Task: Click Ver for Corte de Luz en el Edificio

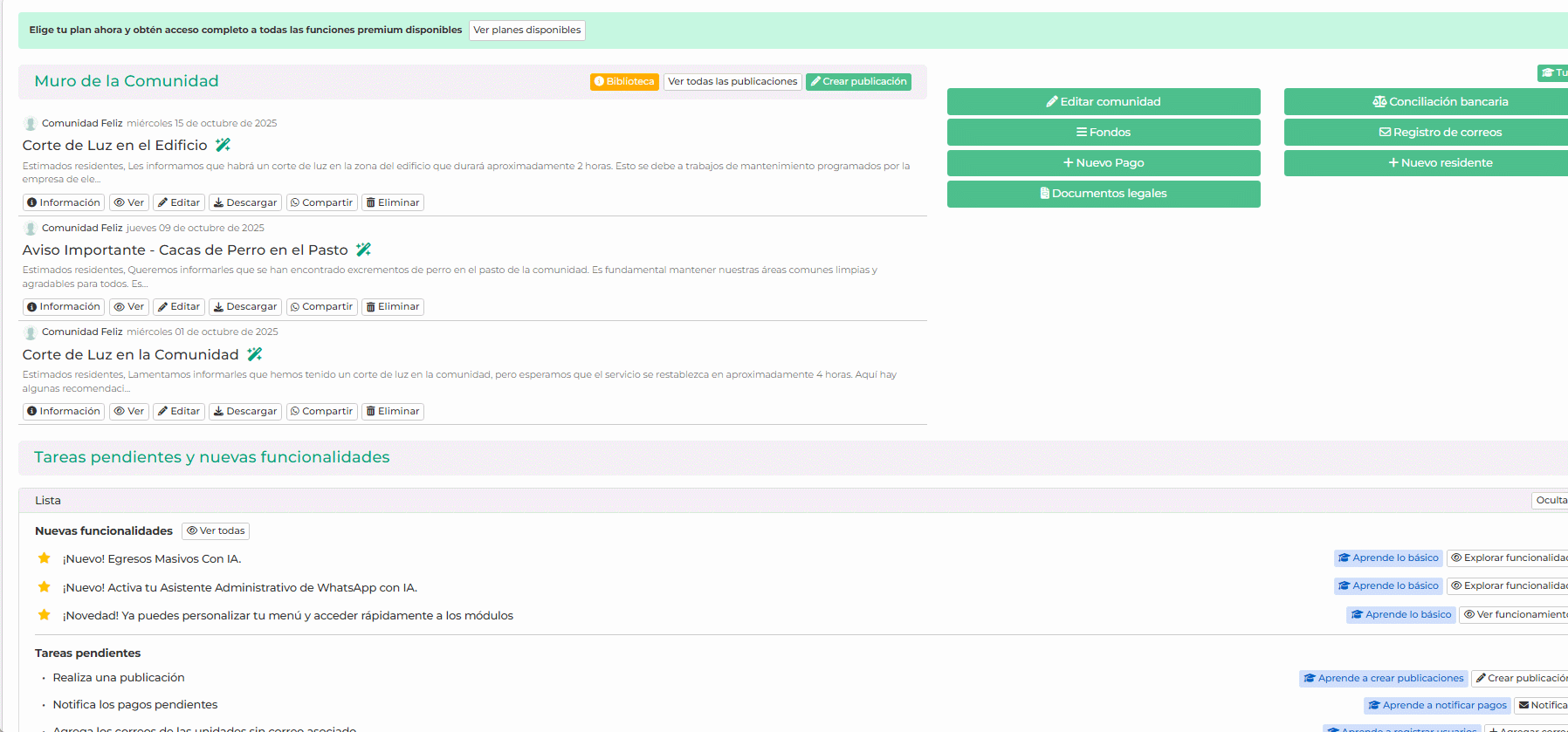Action: point(129,202)
